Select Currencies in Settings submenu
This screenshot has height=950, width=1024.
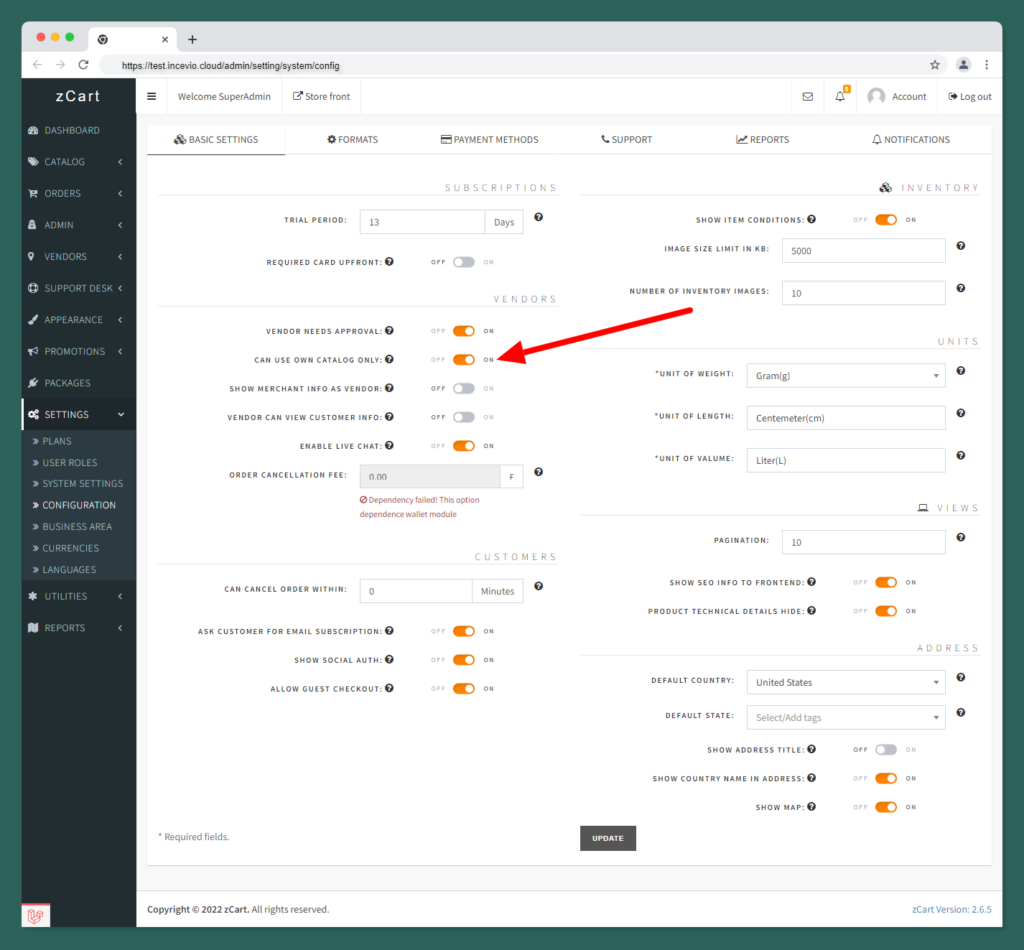tap(70, 548)
